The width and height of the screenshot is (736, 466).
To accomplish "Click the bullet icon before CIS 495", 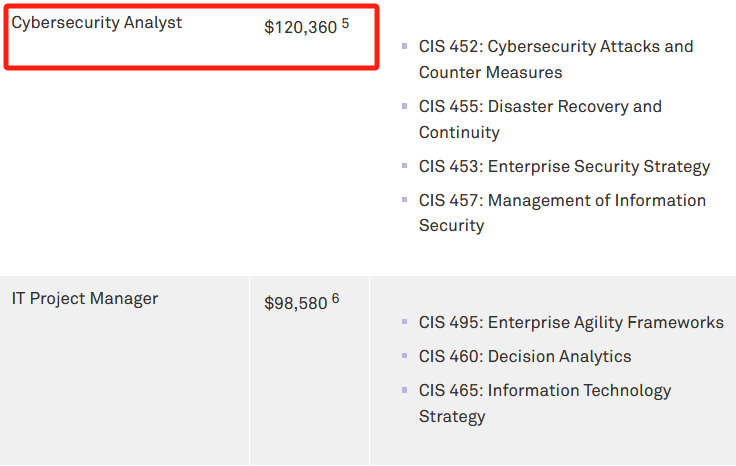I will pos(405,321).
